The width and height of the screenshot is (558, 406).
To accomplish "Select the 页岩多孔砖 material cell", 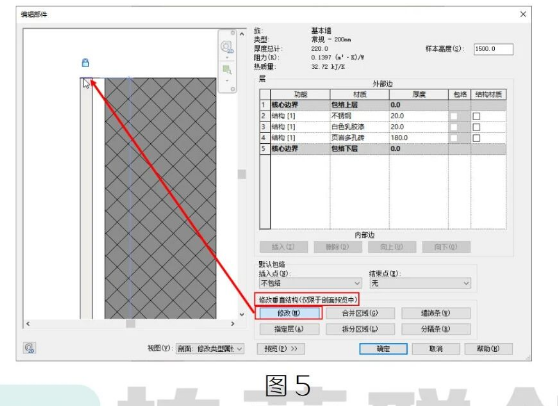I will [360, 138].
